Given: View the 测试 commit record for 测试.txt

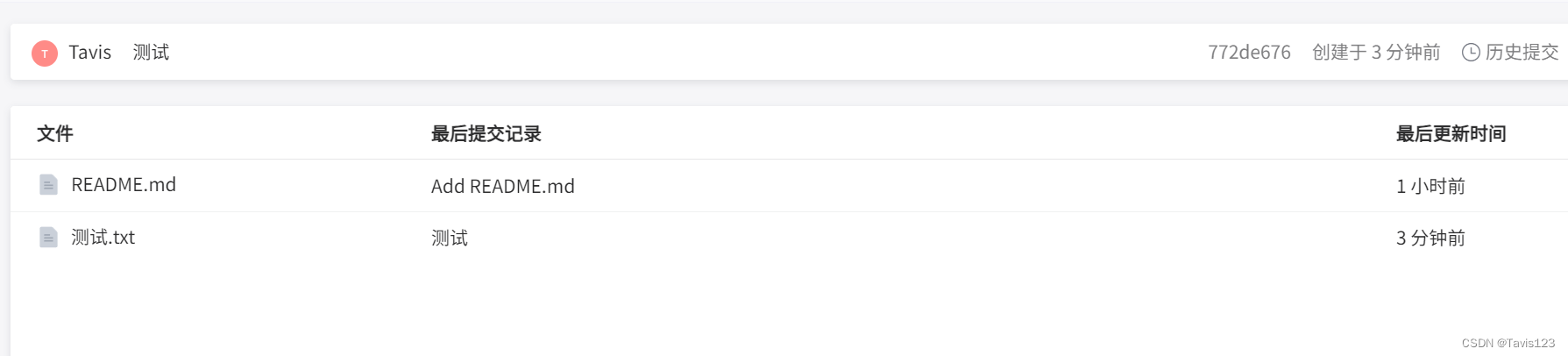Looking at the screenshot, I should [450, 239].
